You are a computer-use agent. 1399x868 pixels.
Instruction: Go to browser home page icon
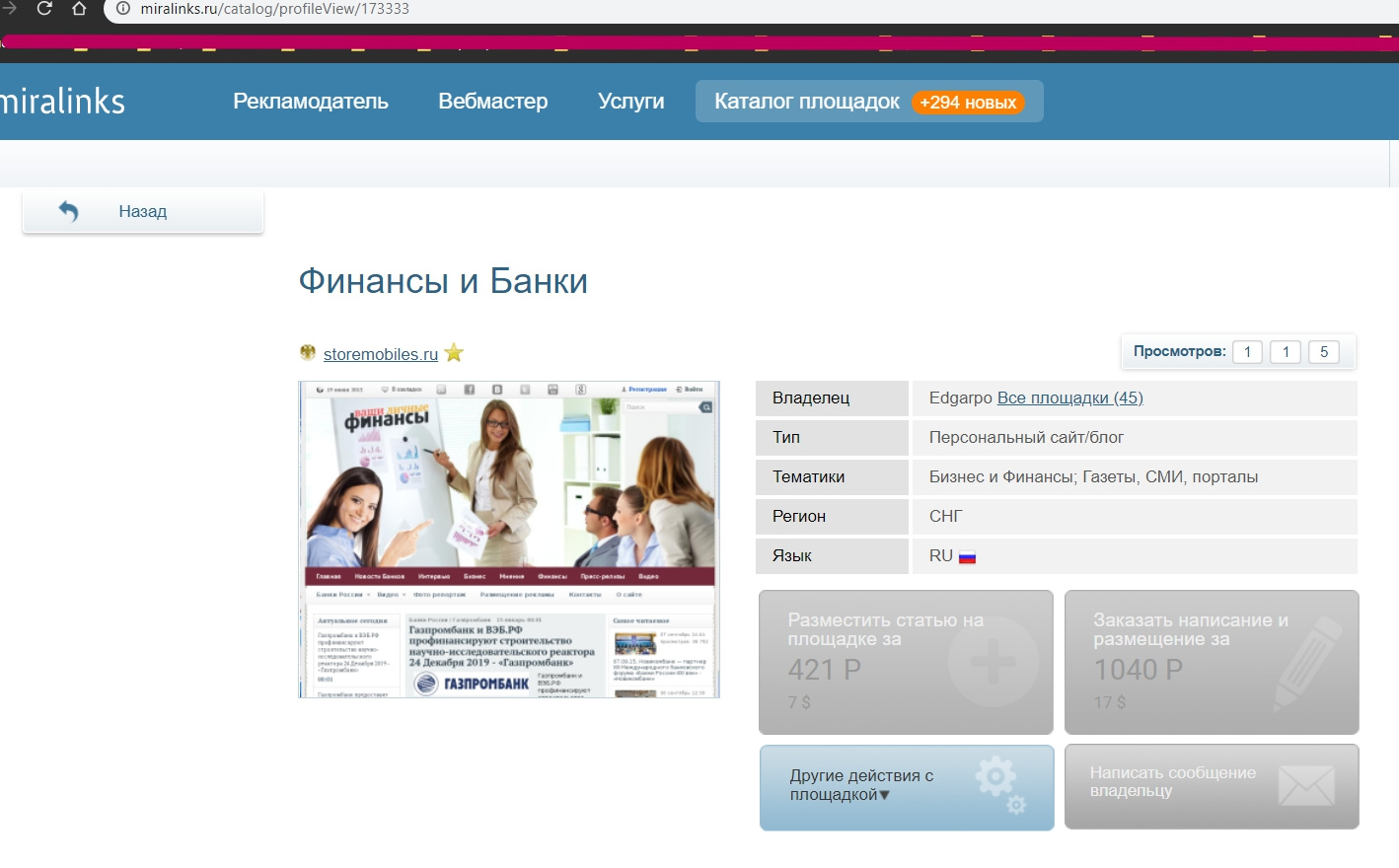point(80,9)
